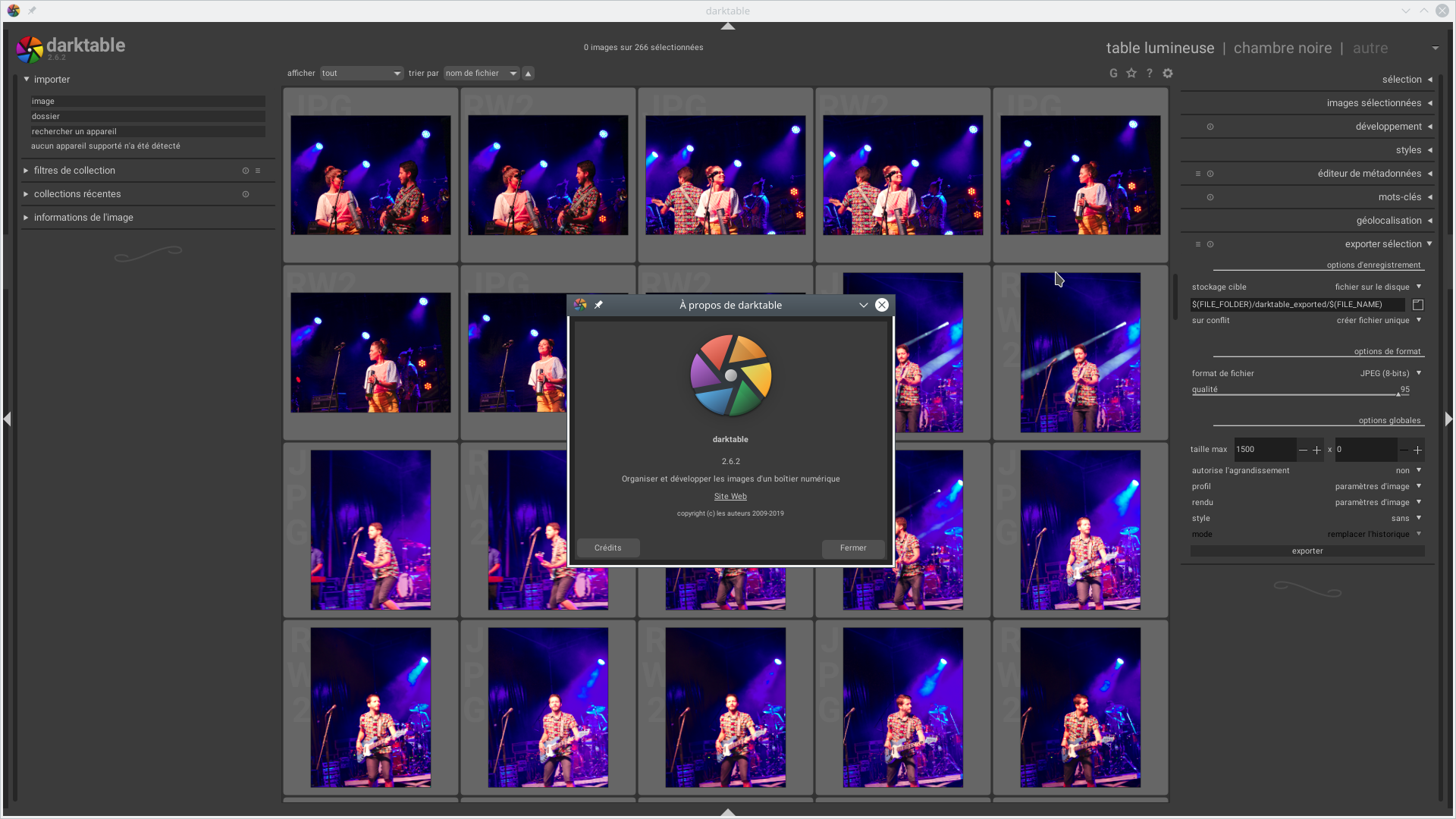The image size is (1456, 819).
Task: Click the pin icon in the About dialog title bar
Action: [x=598, y=305]
